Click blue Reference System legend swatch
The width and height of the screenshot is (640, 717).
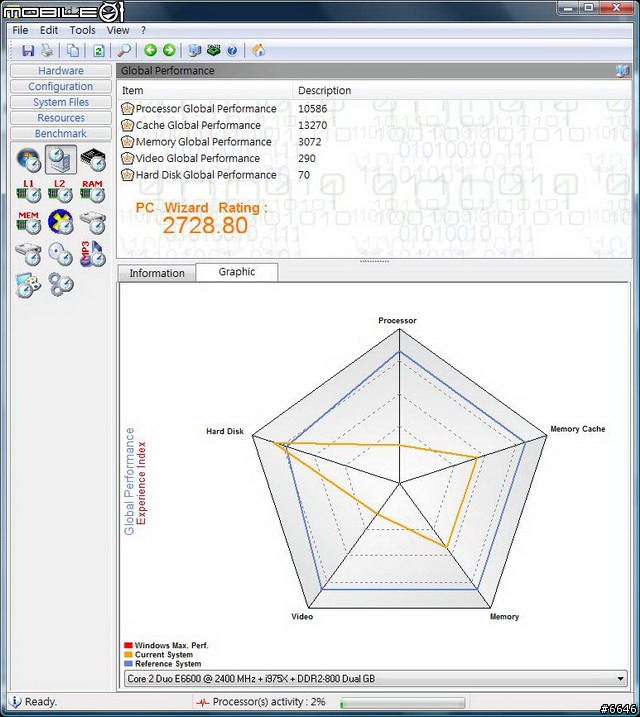[128, 663]
